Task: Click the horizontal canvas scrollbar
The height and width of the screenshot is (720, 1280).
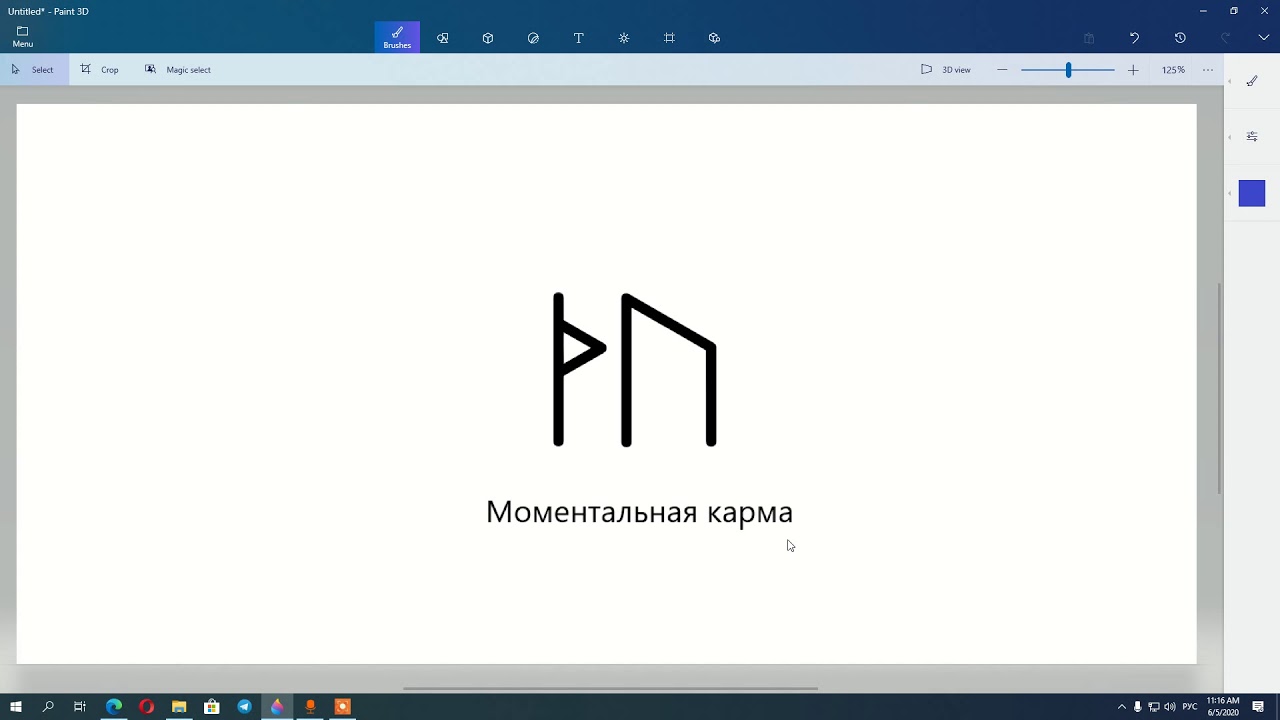Action: pyautogui.click(x=610, y=688)
